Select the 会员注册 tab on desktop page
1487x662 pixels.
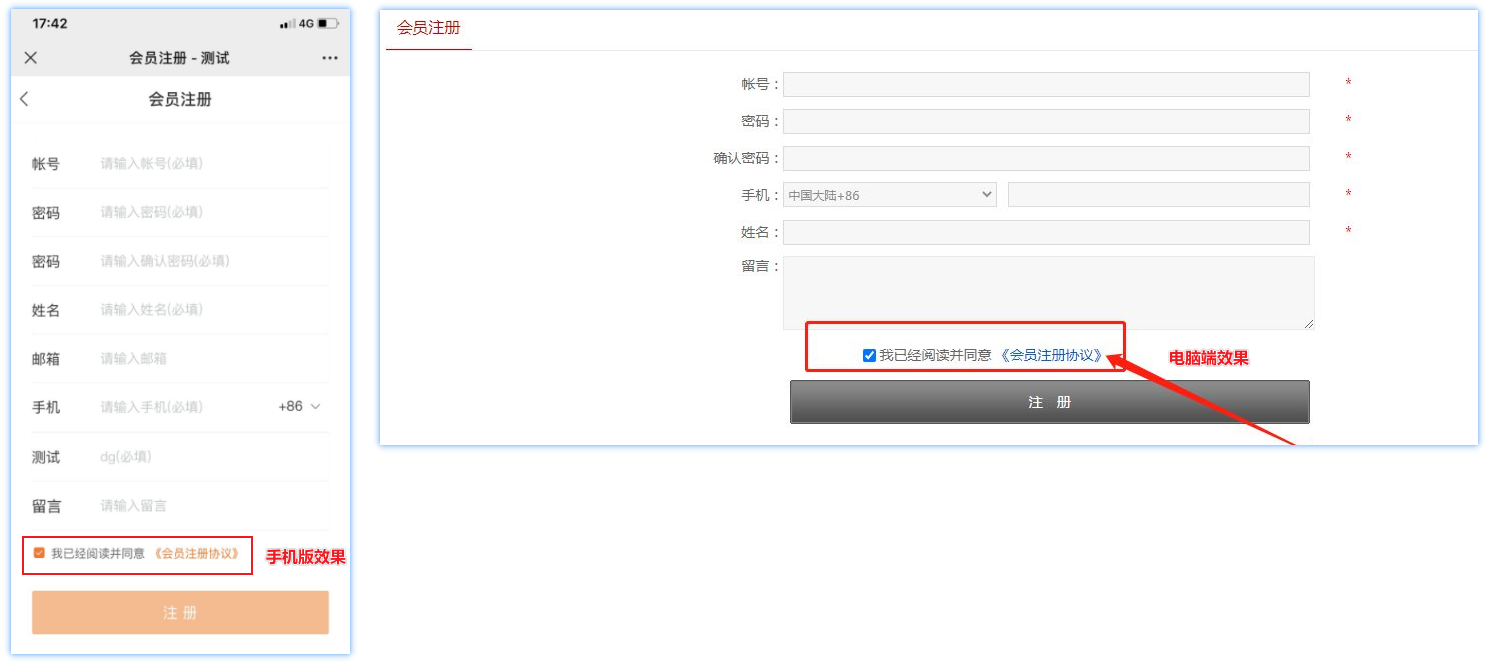coord(428,28)
